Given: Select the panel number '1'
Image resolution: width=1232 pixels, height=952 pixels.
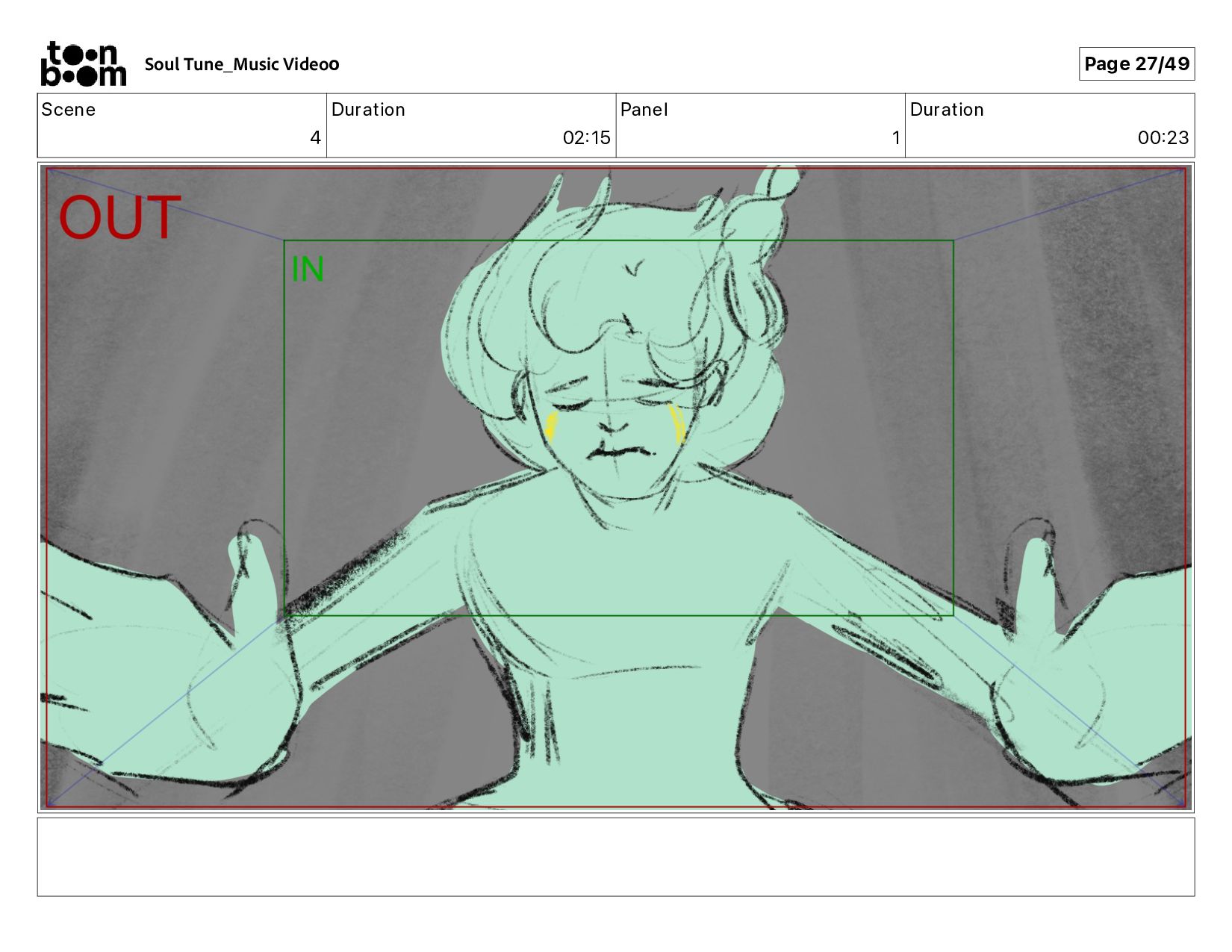Looking at the screenshot, I should click(x=895, y=137).
